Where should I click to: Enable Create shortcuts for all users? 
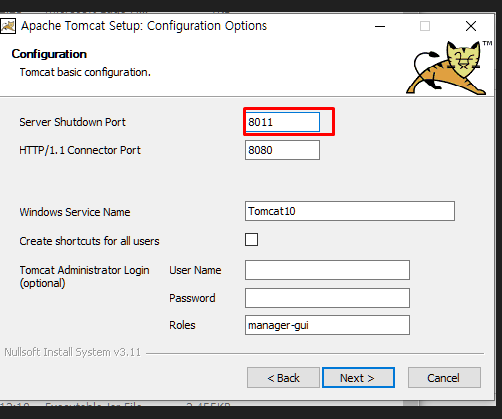[x=251, y=240]
